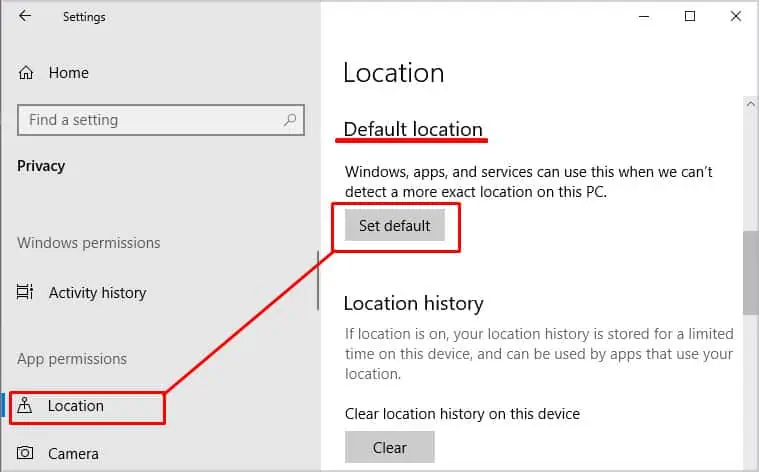Maximize the Settings window
Image resolution: width=759 pixels, height=472 pixels.
690,16
